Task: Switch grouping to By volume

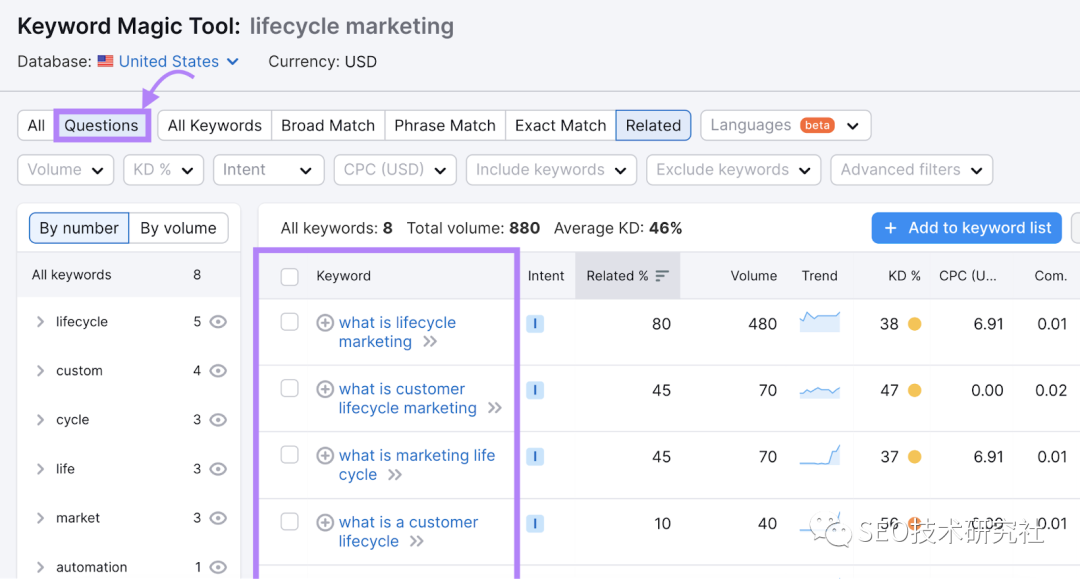Action: tap(178, 228)
